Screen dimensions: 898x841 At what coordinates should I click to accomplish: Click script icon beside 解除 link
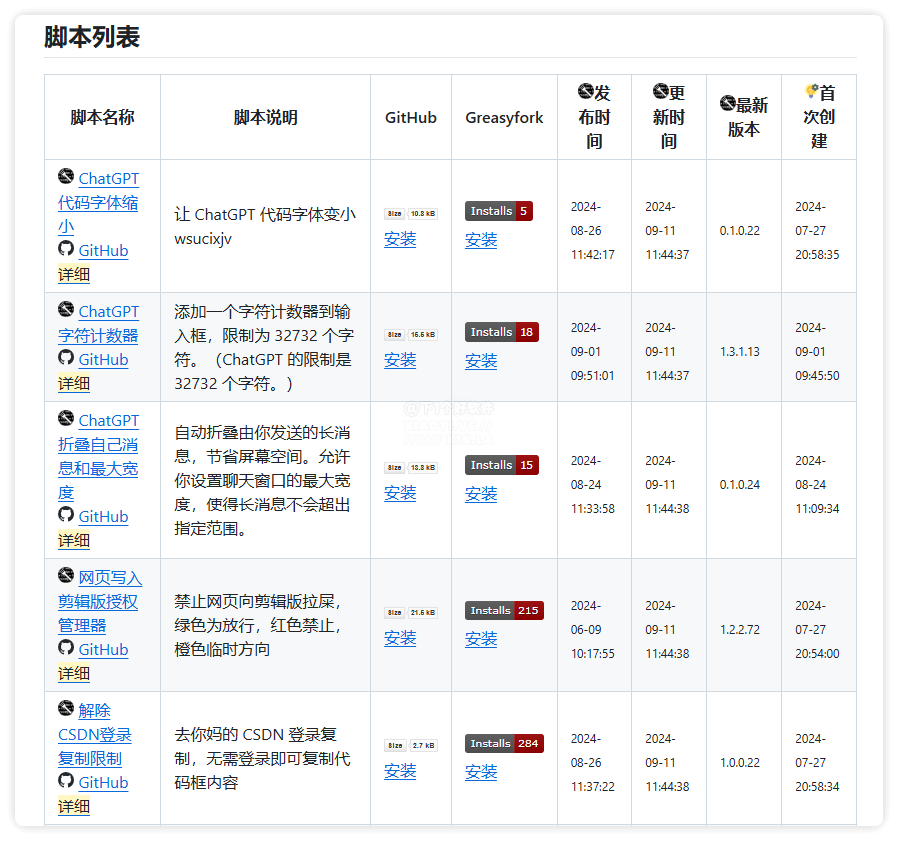pos(66,708)
